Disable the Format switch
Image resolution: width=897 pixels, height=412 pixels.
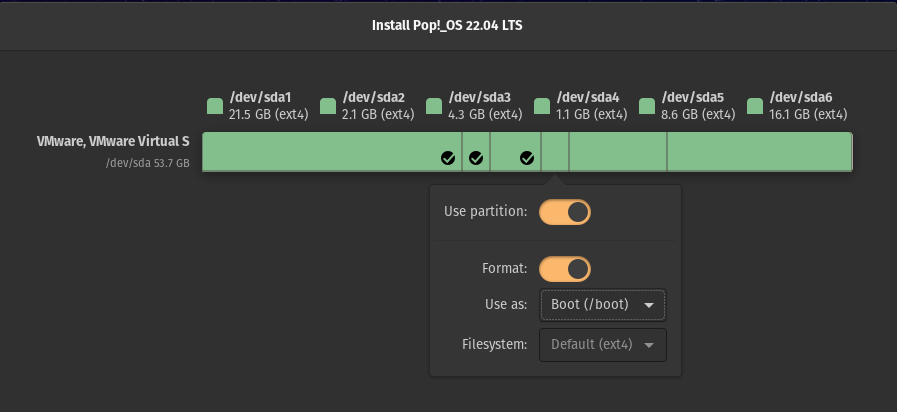click(565, 269)
